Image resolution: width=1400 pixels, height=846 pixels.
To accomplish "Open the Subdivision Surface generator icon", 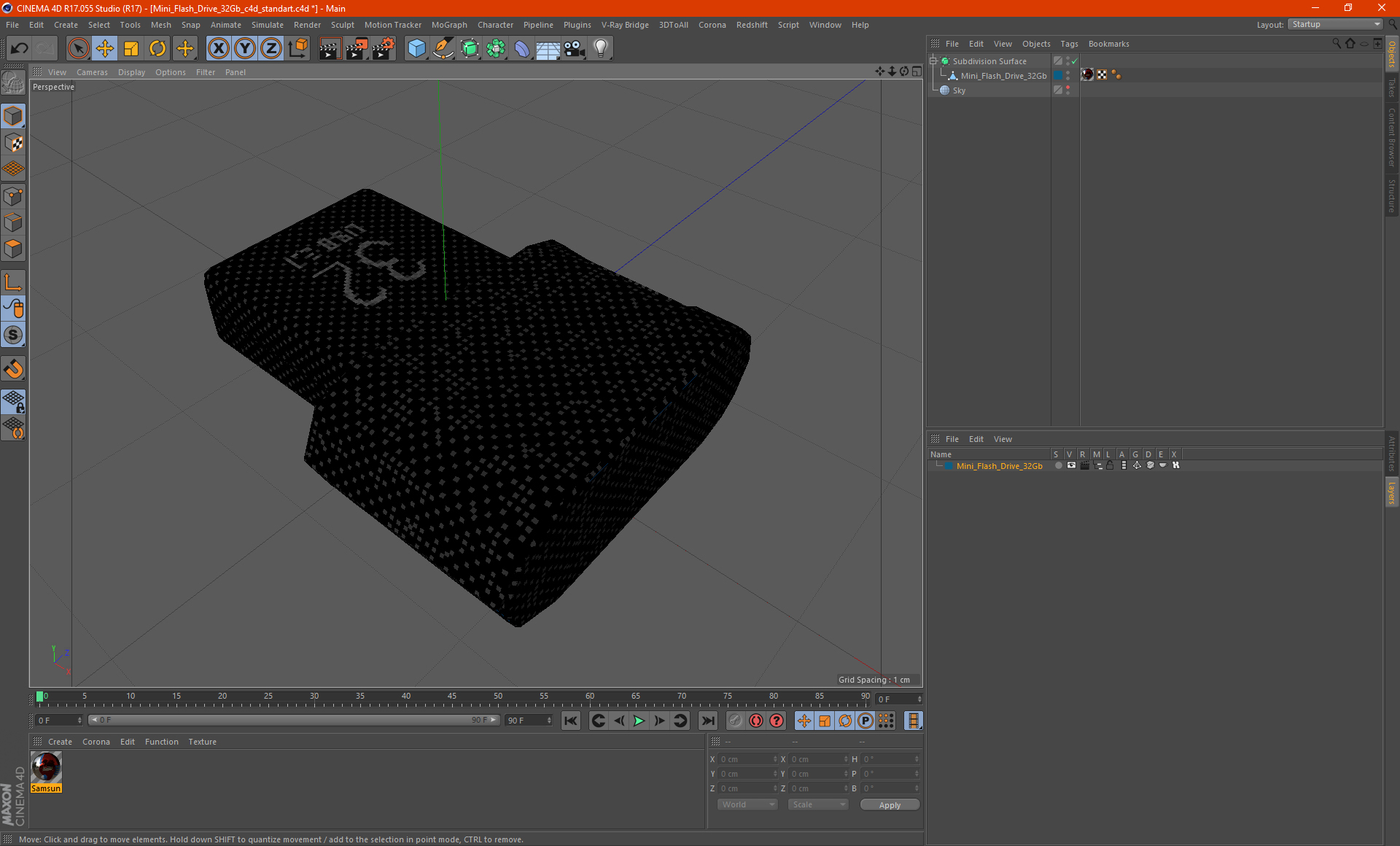I will click(x=470, y=49).
